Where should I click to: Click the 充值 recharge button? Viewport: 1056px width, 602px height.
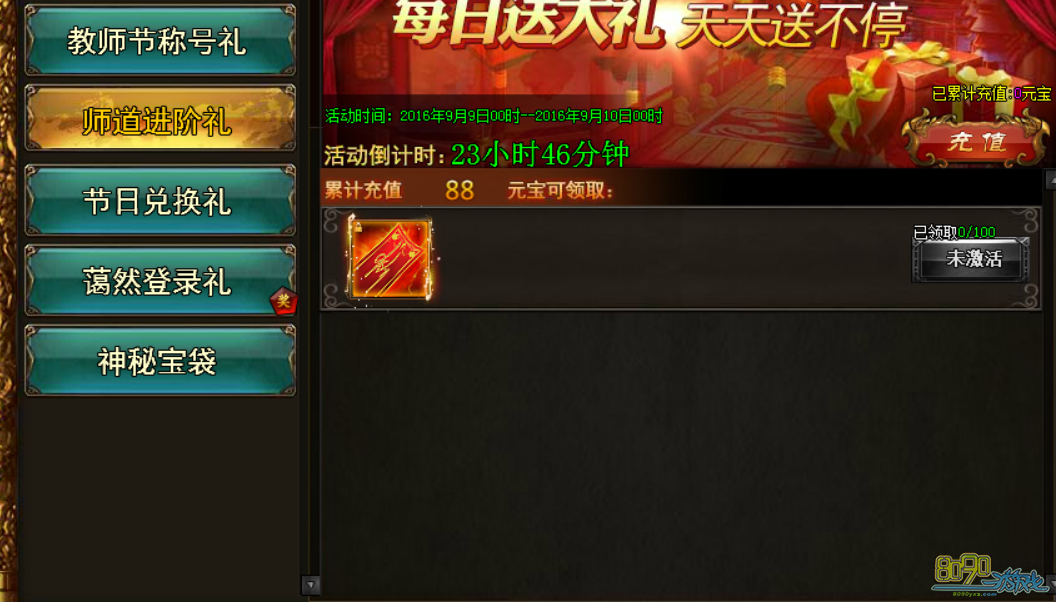point(977,141)
